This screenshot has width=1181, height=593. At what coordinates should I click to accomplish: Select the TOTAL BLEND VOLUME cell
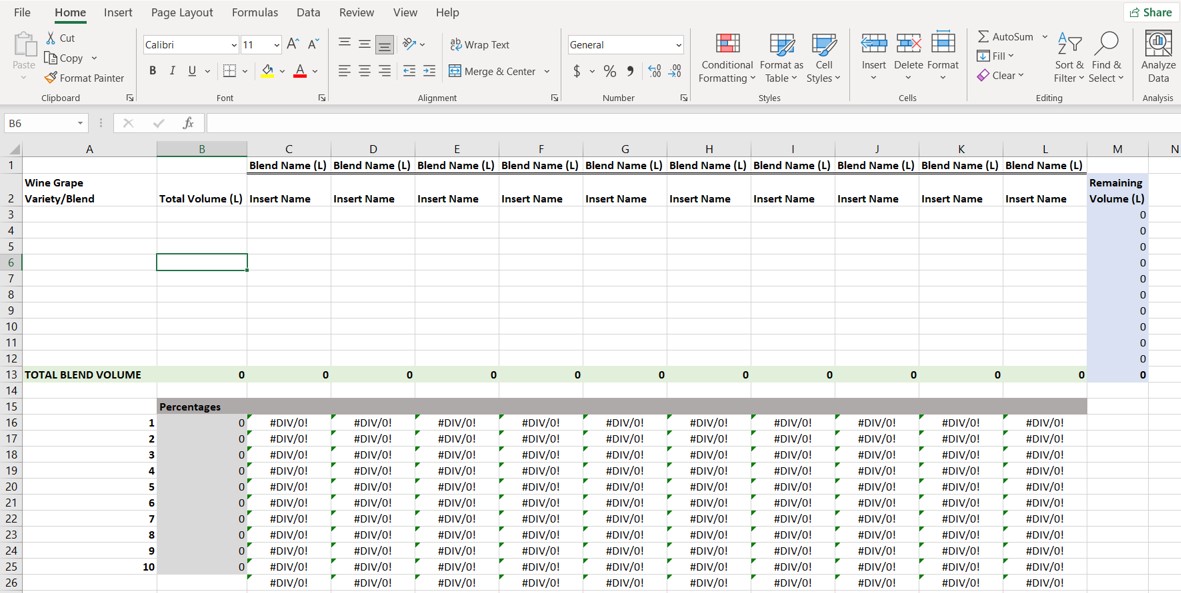coord(90,374)
